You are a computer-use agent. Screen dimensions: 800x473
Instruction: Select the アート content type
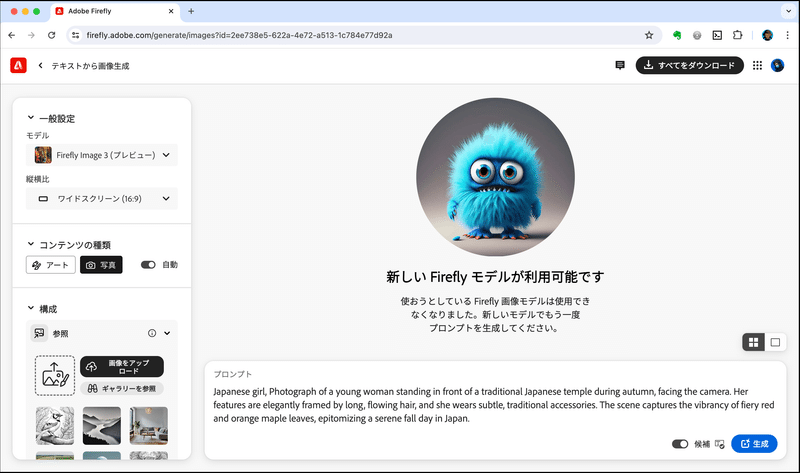coord(51,265)
